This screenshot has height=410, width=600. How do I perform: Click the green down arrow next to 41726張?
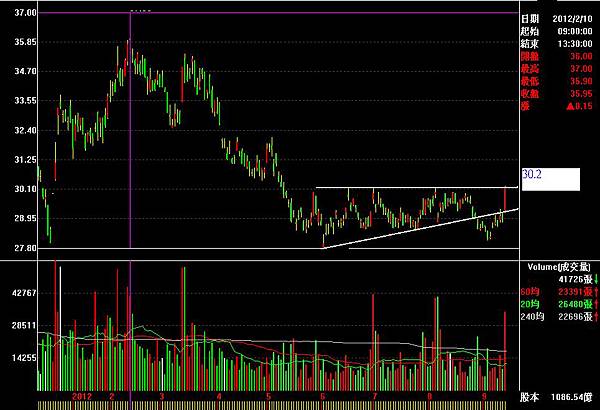[x=596, y=279]
